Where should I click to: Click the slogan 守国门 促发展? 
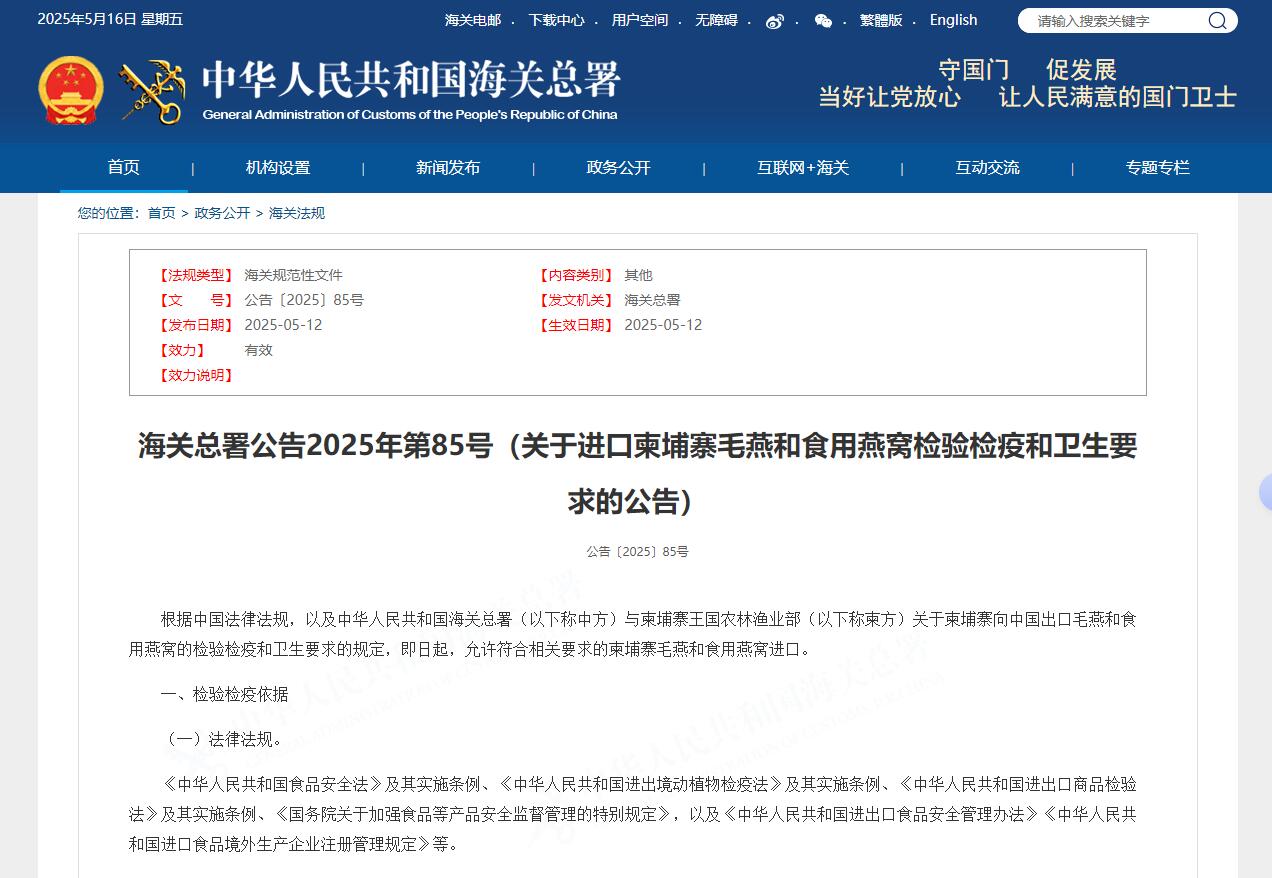[x=1027, y=70]
